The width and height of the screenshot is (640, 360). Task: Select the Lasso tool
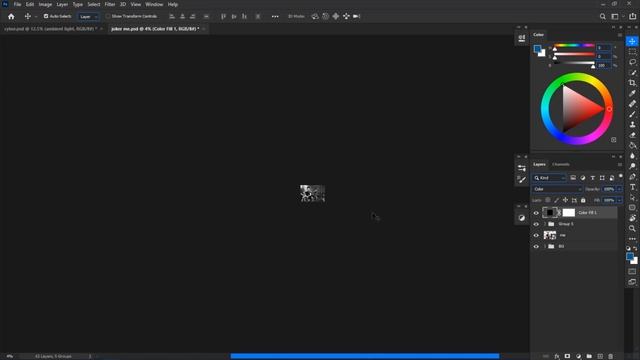632,62
